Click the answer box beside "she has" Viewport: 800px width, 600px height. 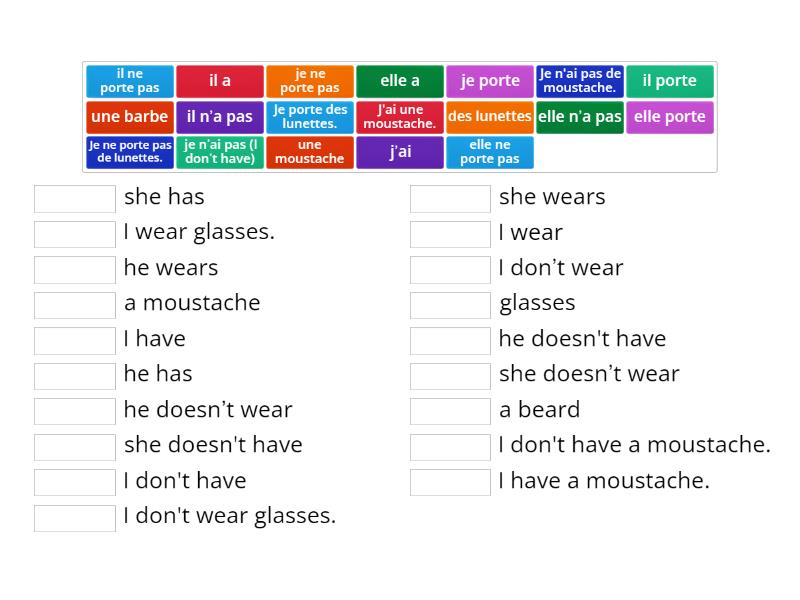pyautogui.click(x=74, y=197)
